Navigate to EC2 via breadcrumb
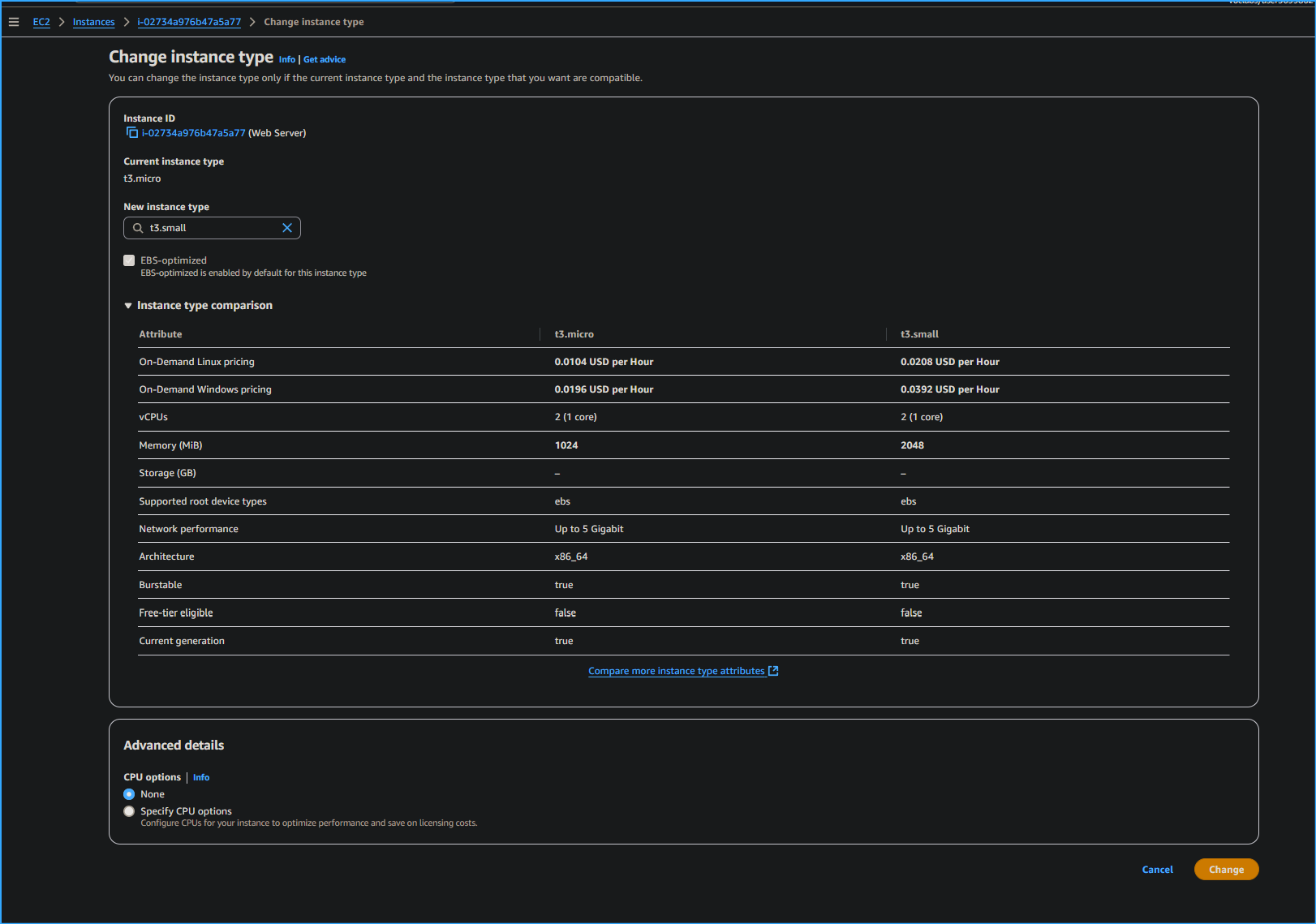This screenshot has height=924, width=1316. (41, 22)
